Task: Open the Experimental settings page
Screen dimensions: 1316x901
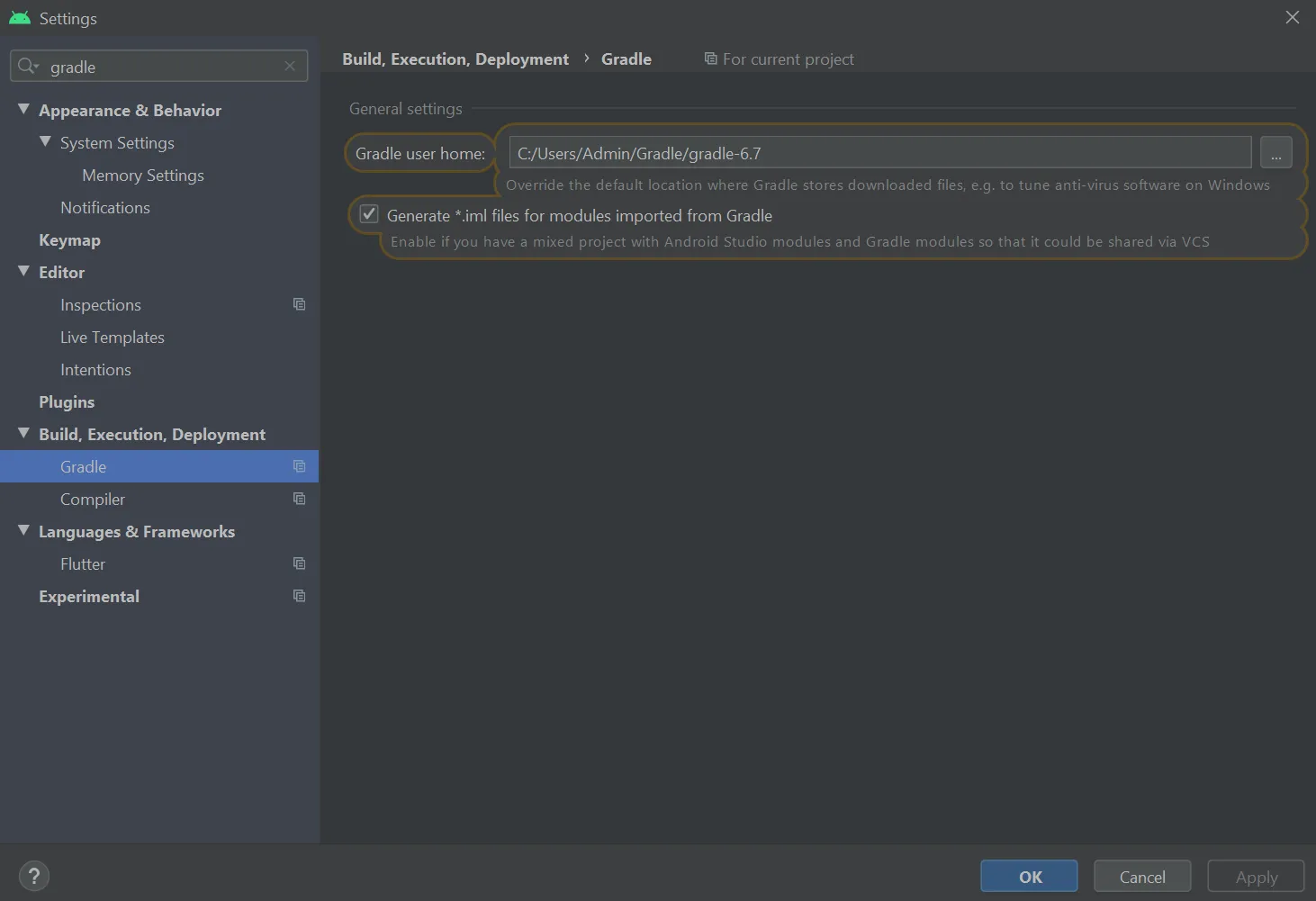Action: click(89, 597)
